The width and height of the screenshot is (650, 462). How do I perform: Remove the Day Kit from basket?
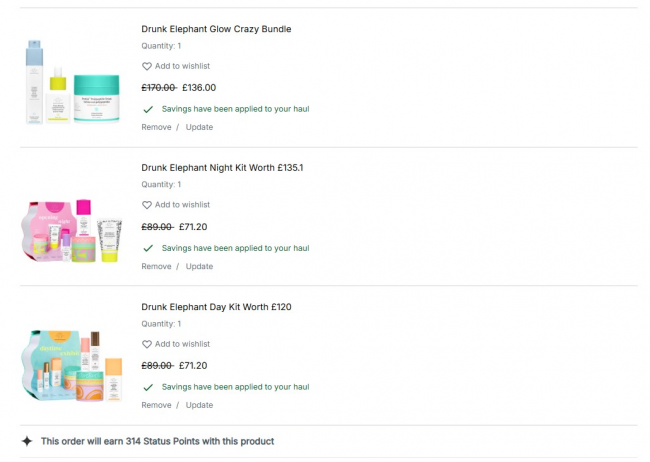[x=156, y=405]
